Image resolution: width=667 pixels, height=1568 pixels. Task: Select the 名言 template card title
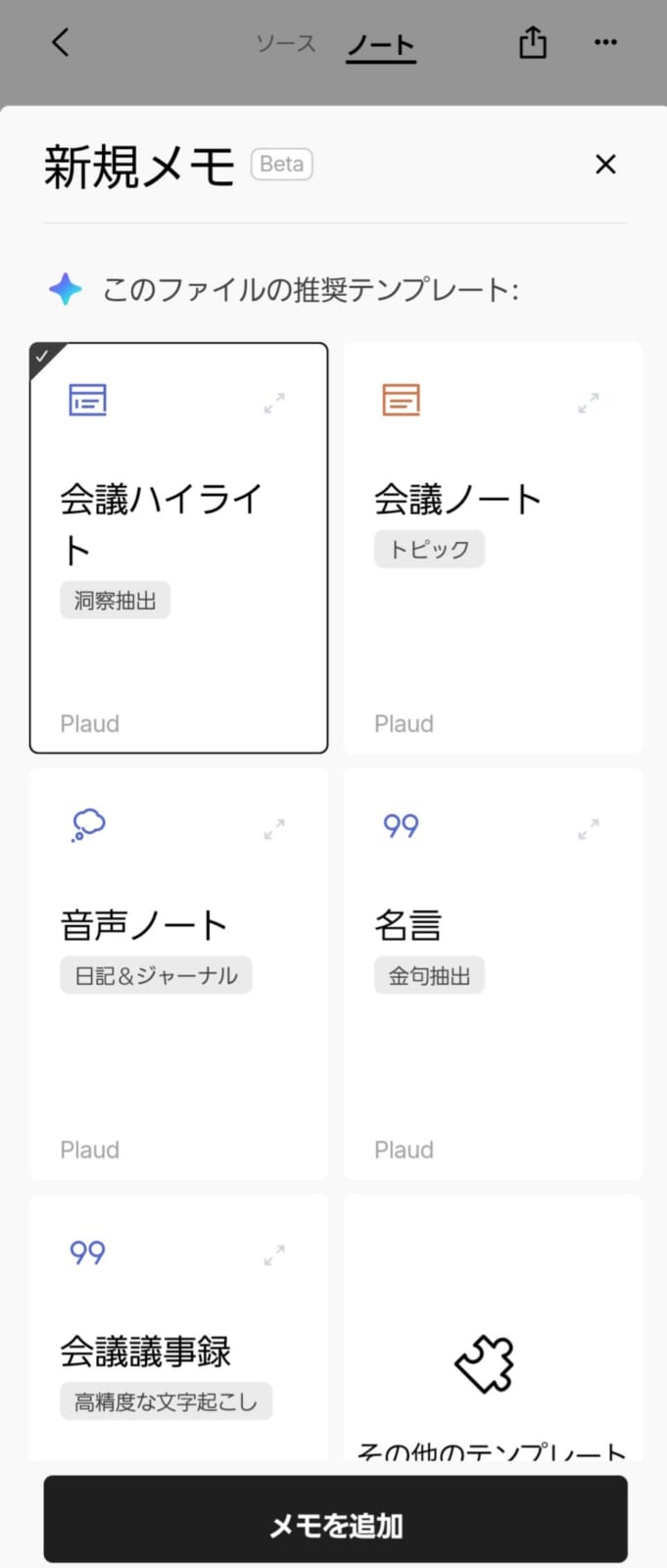(408, 925)
